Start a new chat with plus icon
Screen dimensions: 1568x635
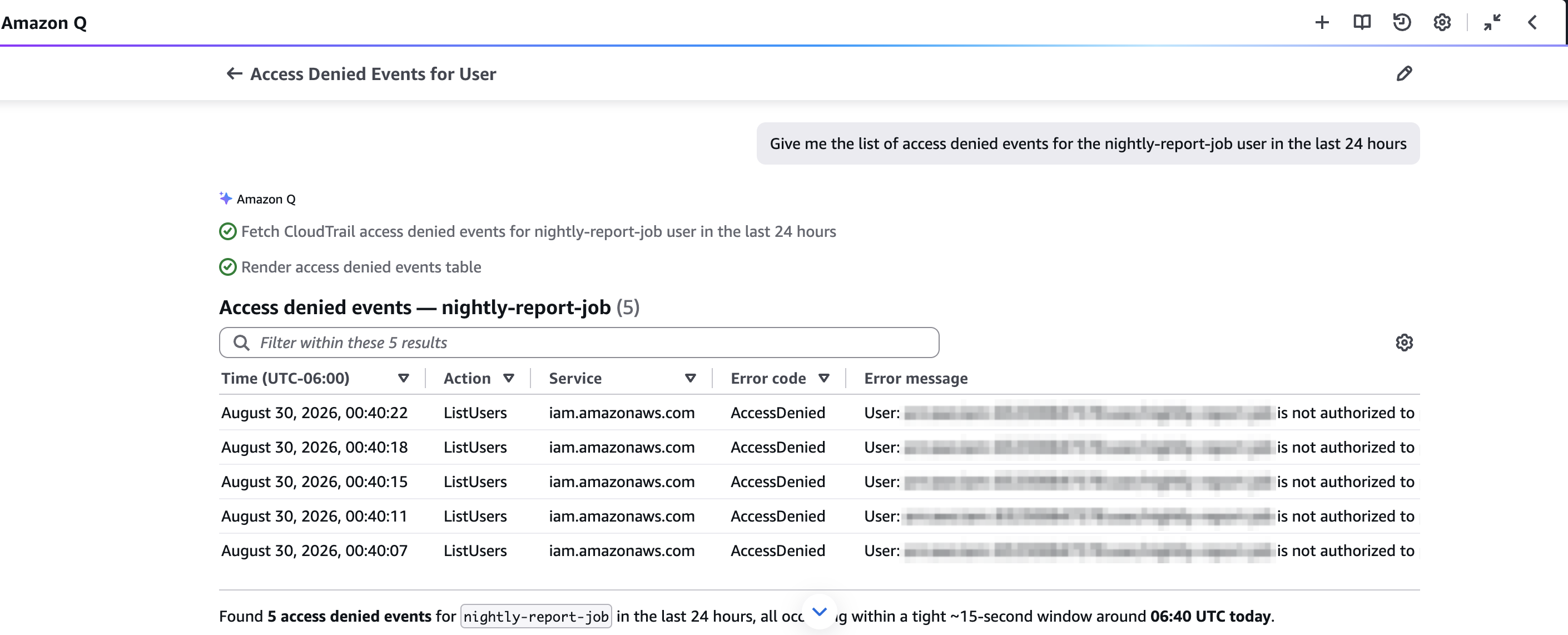[1322, 23]
